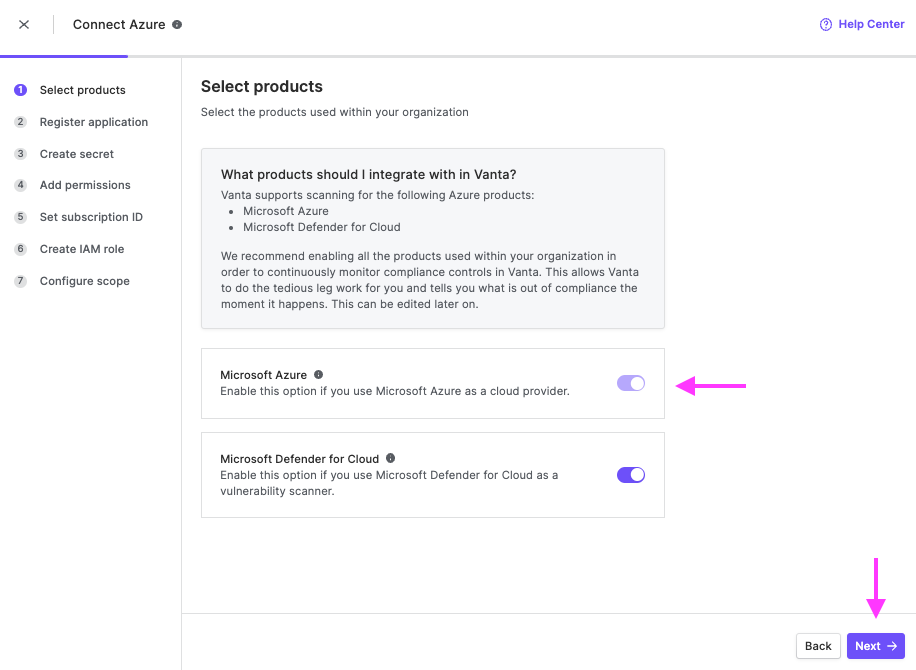Go to the Configure scope step

85,281
